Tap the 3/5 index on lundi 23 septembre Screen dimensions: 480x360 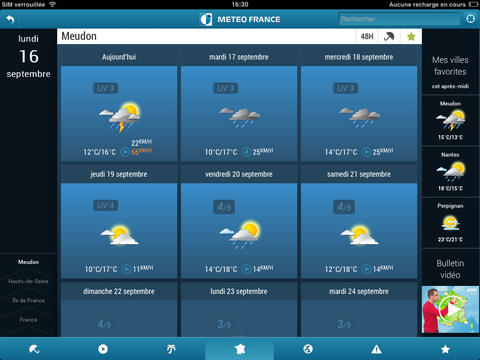pos(224,324)
